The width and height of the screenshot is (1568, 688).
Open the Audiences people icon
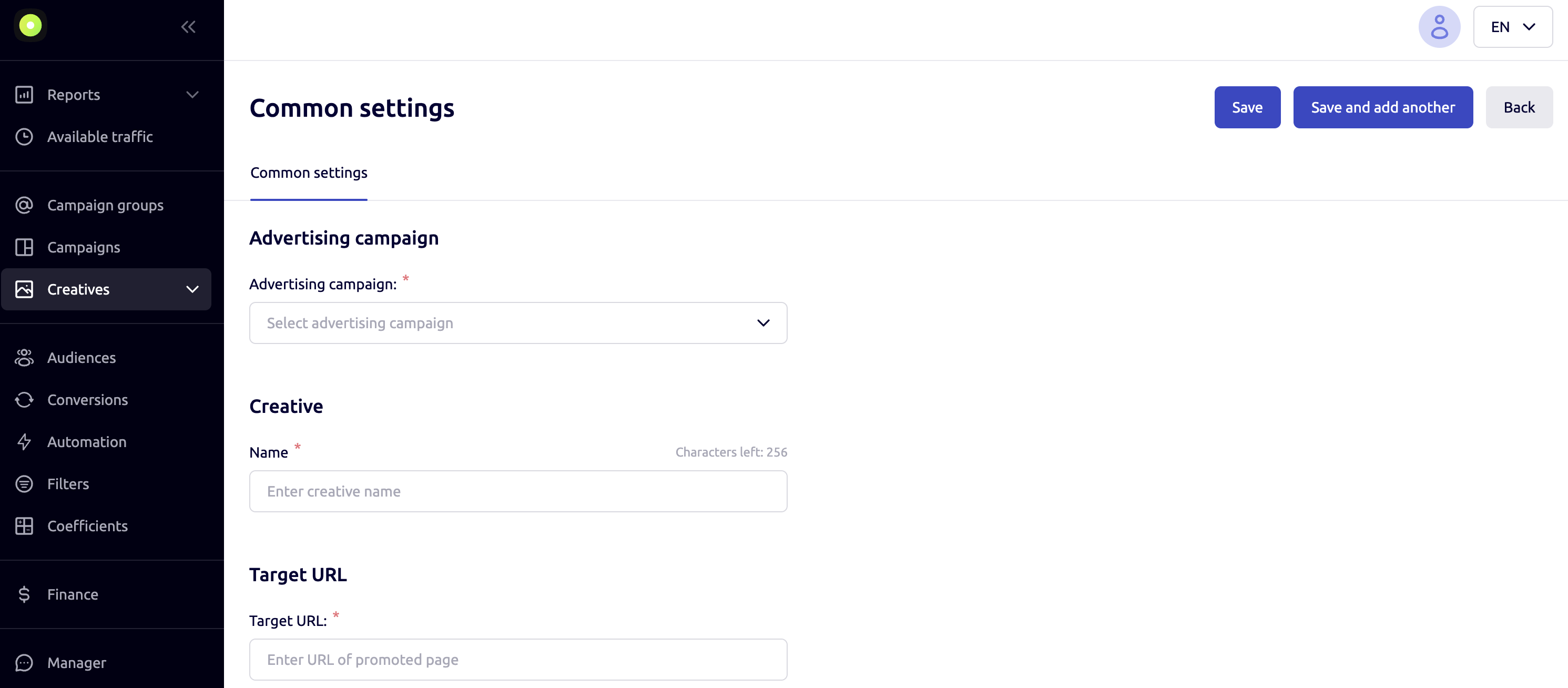24,357
